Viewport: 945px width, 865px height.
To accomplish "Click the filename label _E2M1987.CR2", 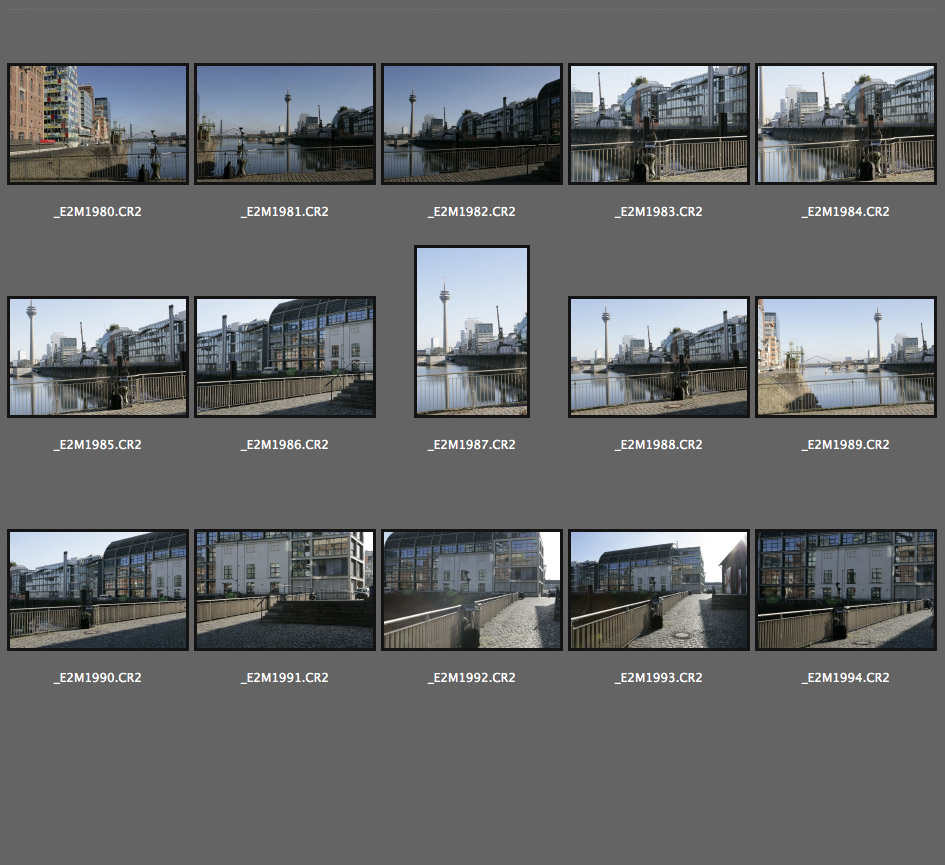I will [472, 445].
